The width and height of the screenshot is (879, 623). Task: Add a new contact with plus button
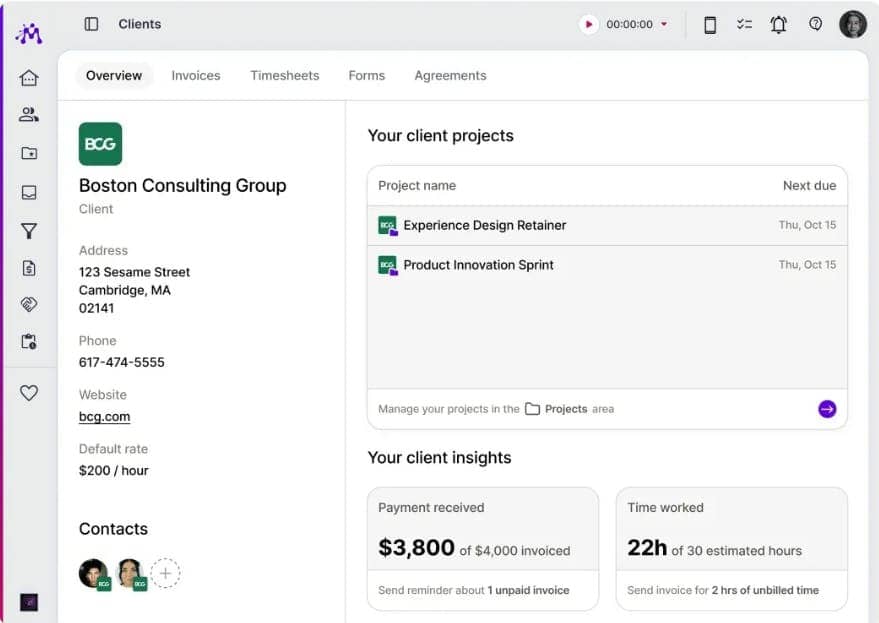click(165, 573)
